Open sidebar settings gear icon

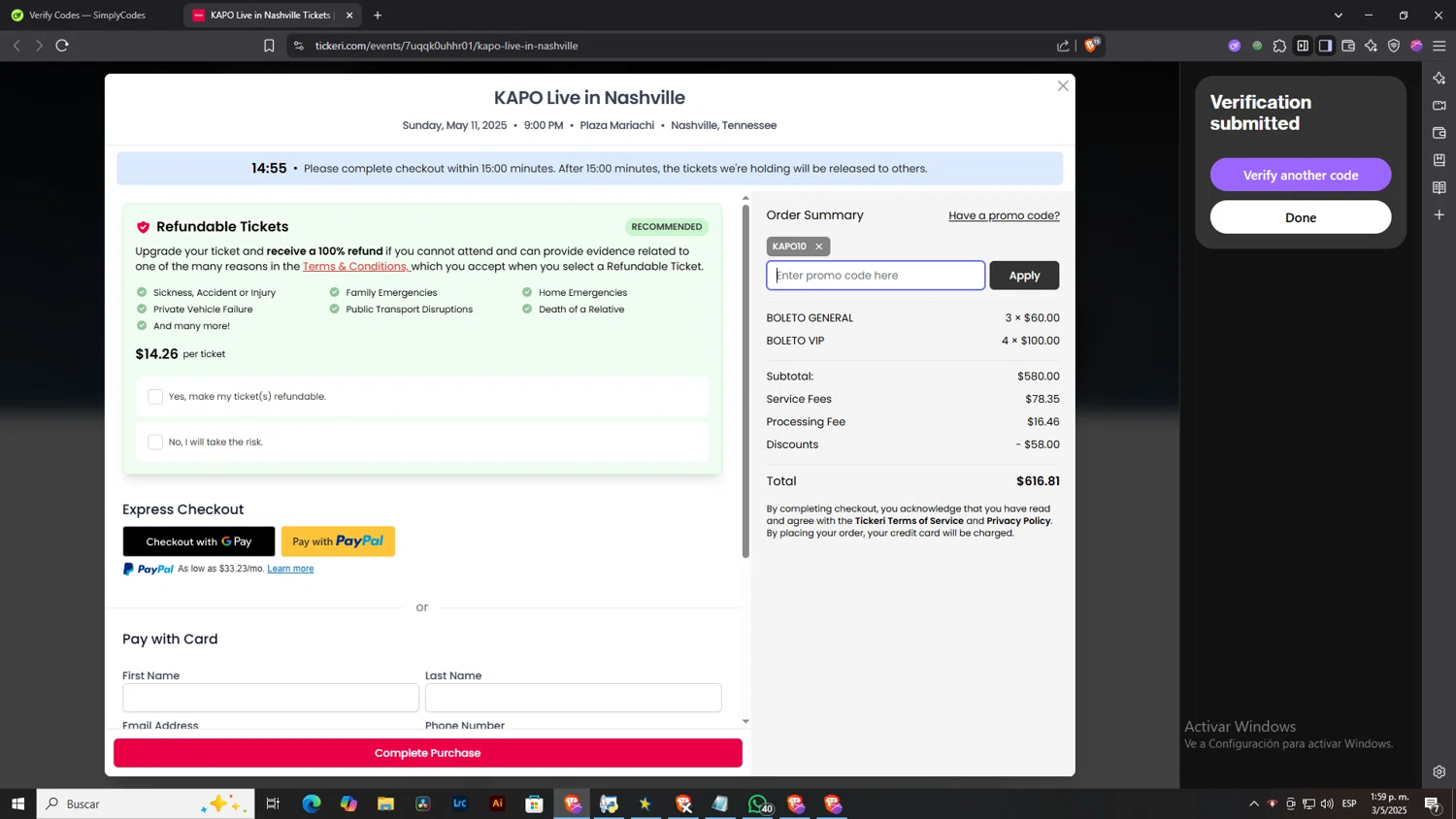1439,772
